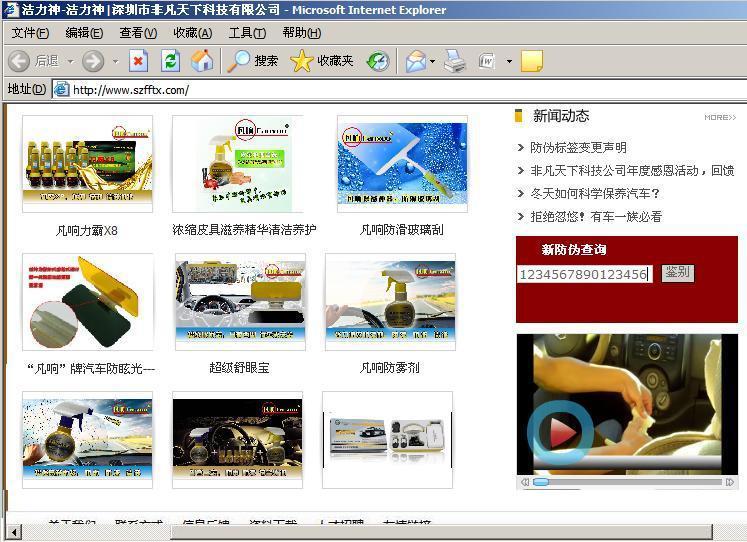The image size is (747, 542).
Task: Click 浓缩皮具滋养精华清洁养护 title link
Action: [x=244, y=230]
